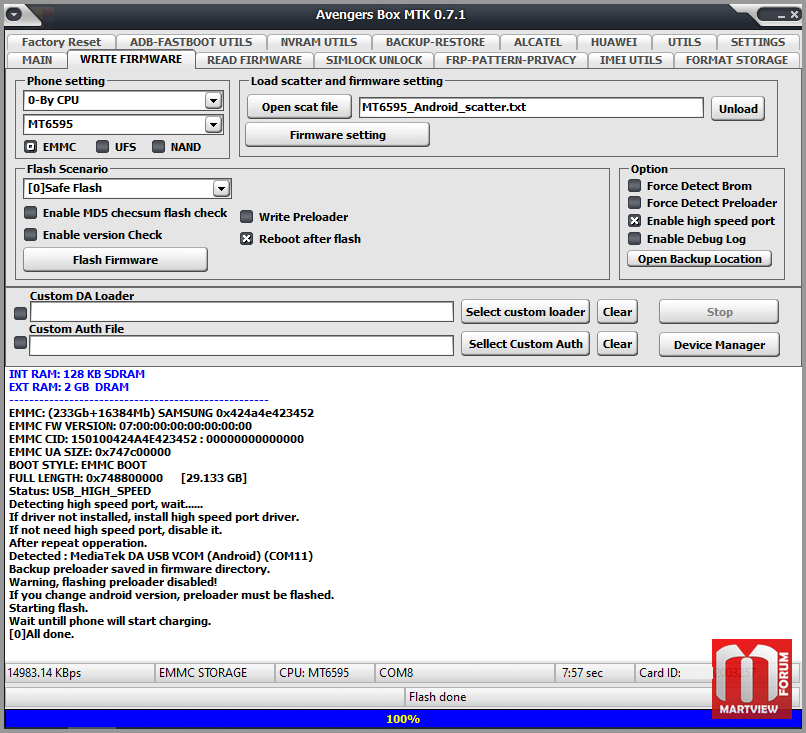Expand the Safe Flash scenario dropdown
The height and width of the screenshot is (733, 806).
click(222, 188)
